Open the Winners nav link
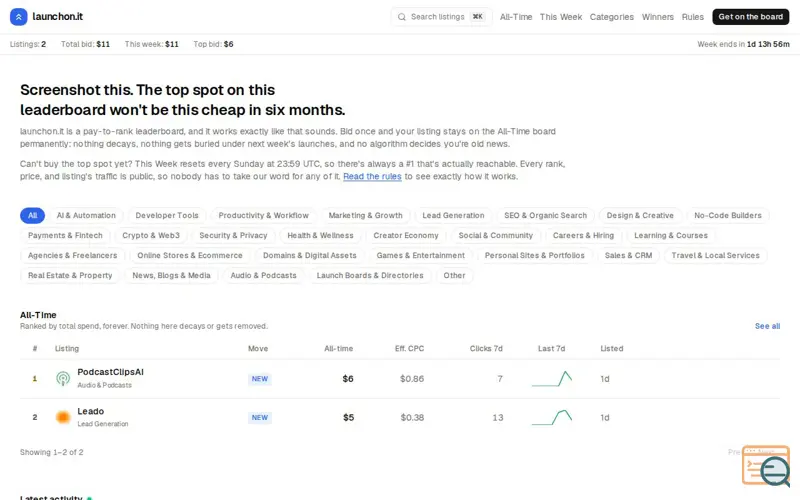 pyautogui.click(x=657, y=17)
